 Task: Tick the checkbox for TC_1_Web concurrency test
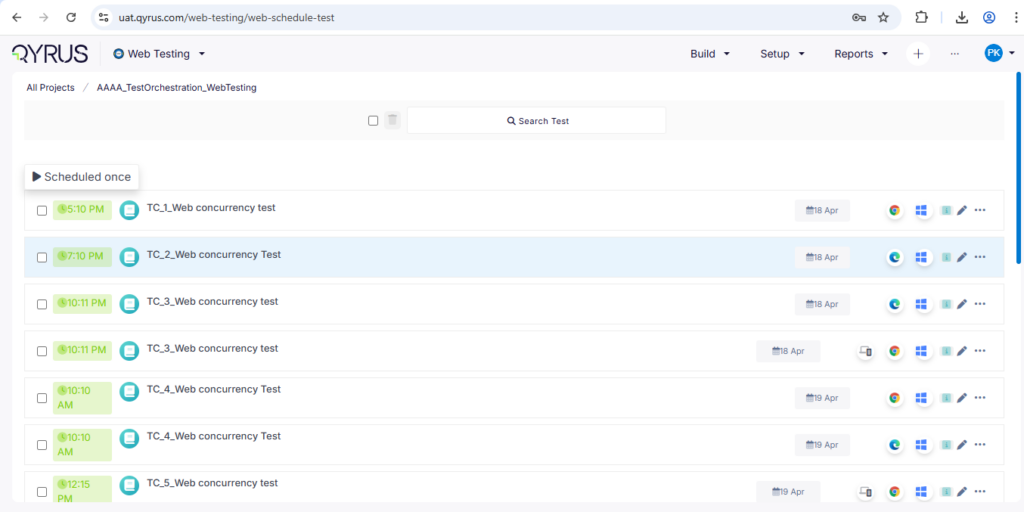pyautogui.click(x=42, y=211)
